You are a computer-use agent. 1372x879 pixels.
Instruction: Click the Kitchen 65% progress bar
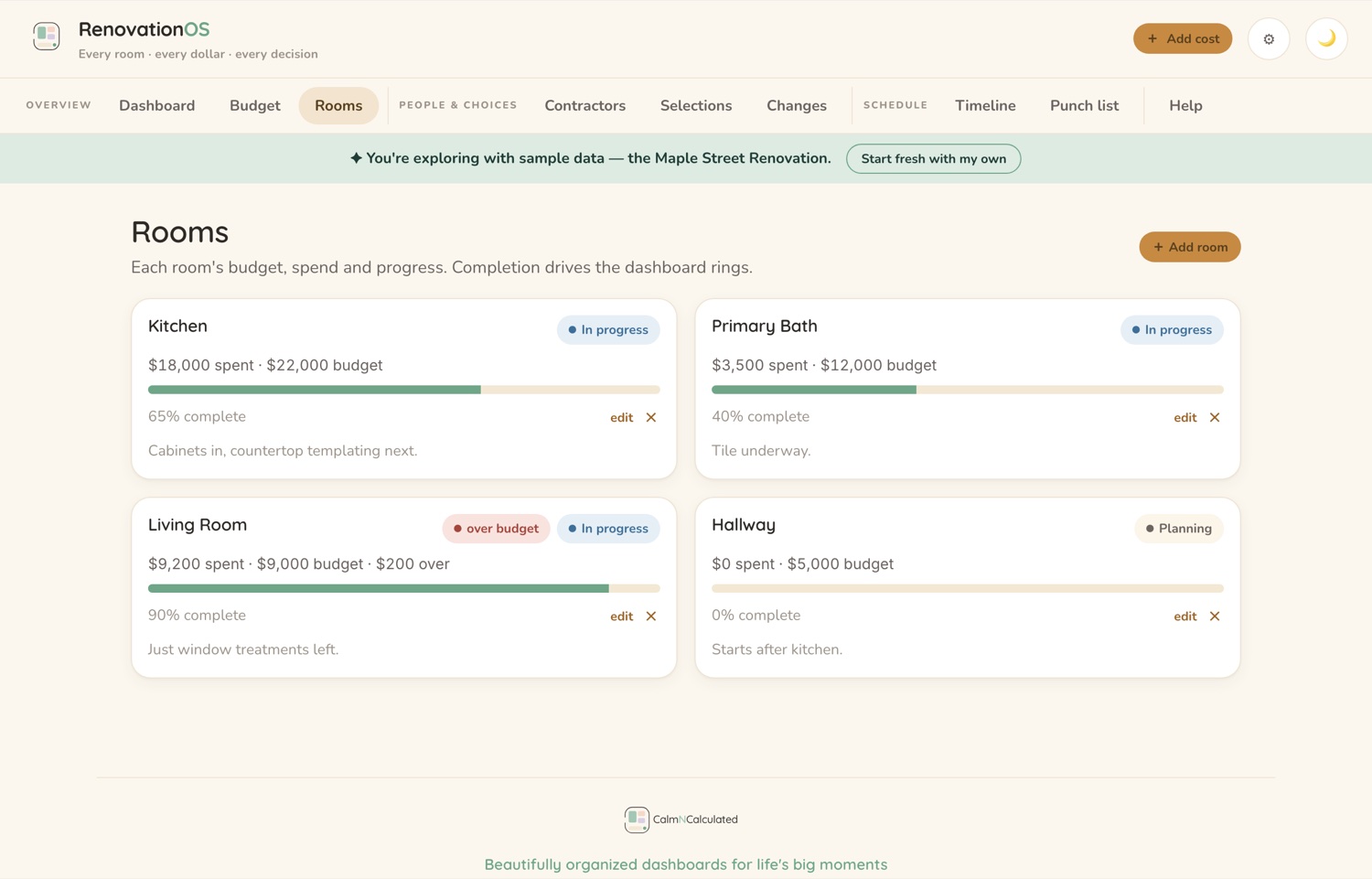click(x=404, y=390)
